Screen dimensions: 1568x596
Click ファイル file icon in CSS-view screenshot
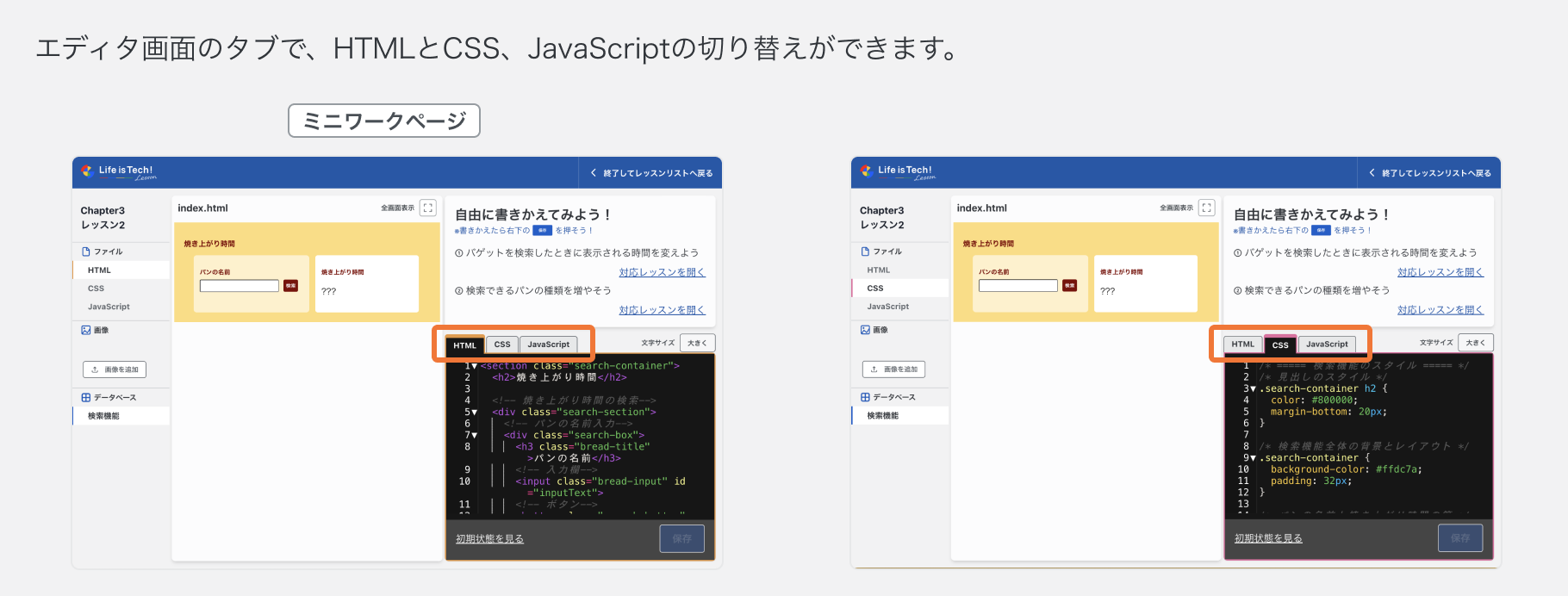(865, 251)
